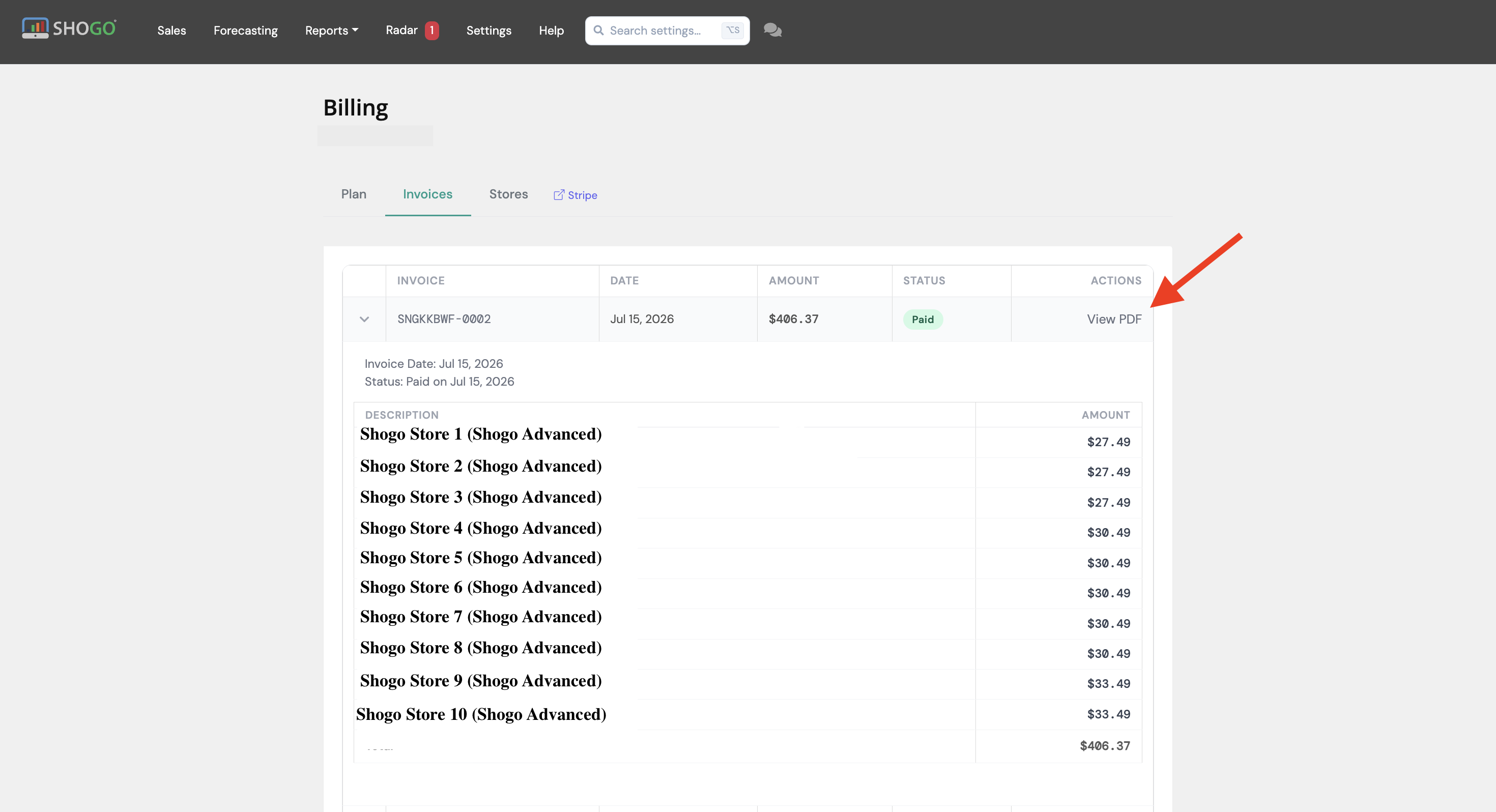Select the Invoices tab
Screen dimensions: 1496x812
[x=427, y=194]
